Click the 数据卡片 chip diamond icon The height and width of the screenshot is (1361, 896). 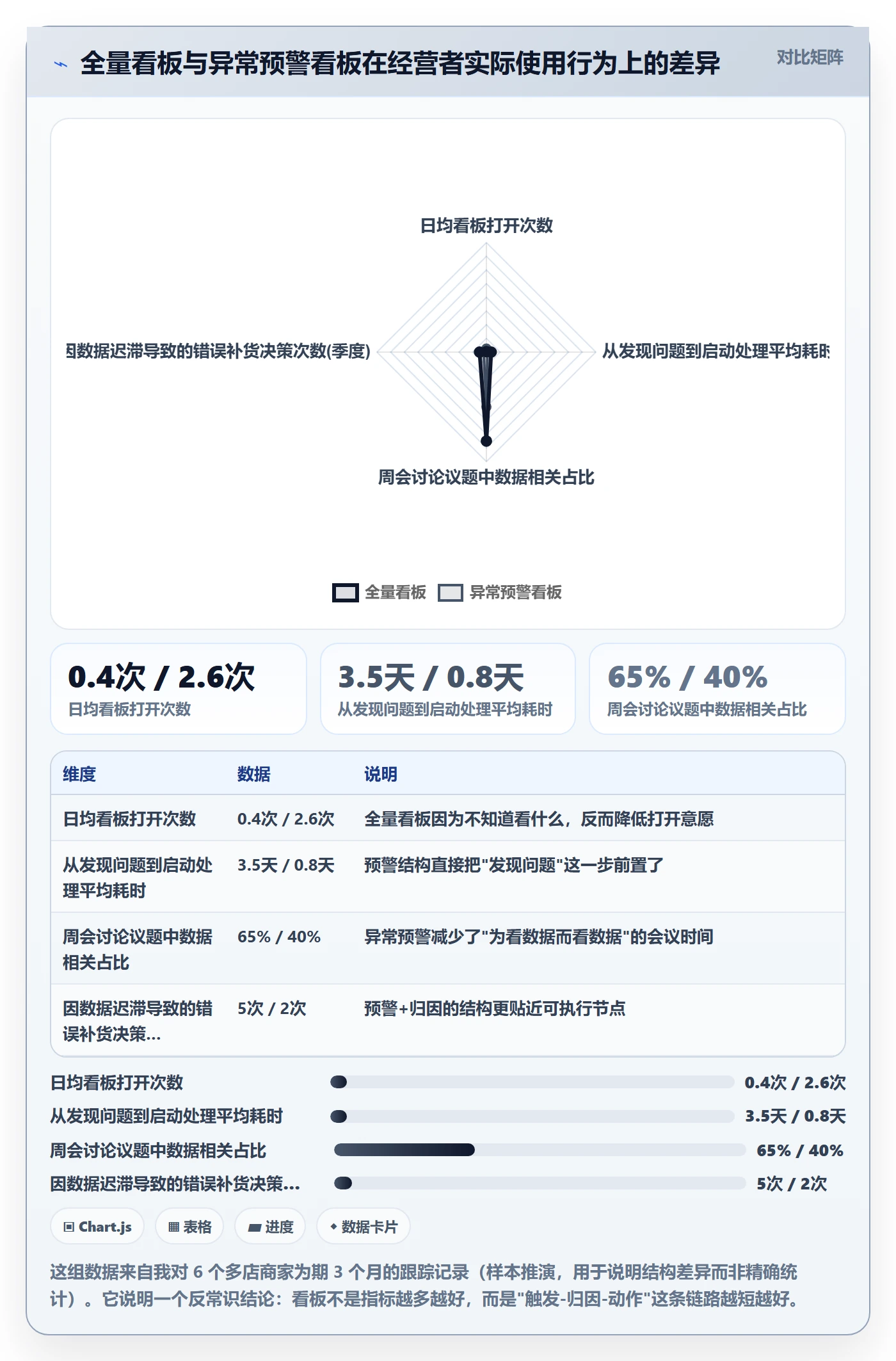click(333, 1227)
